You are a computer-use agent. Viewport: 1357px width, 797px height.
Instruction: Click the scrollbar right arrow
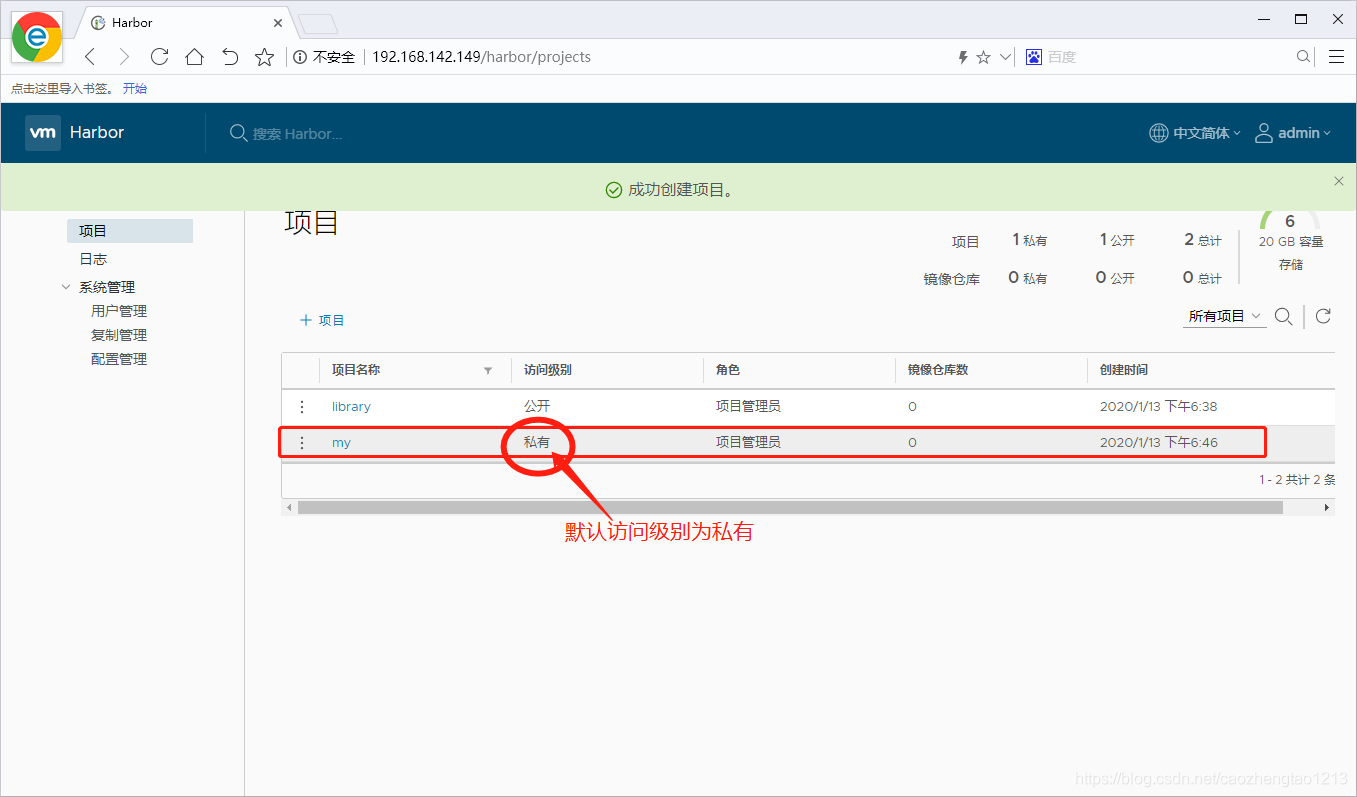point(1327,508)
